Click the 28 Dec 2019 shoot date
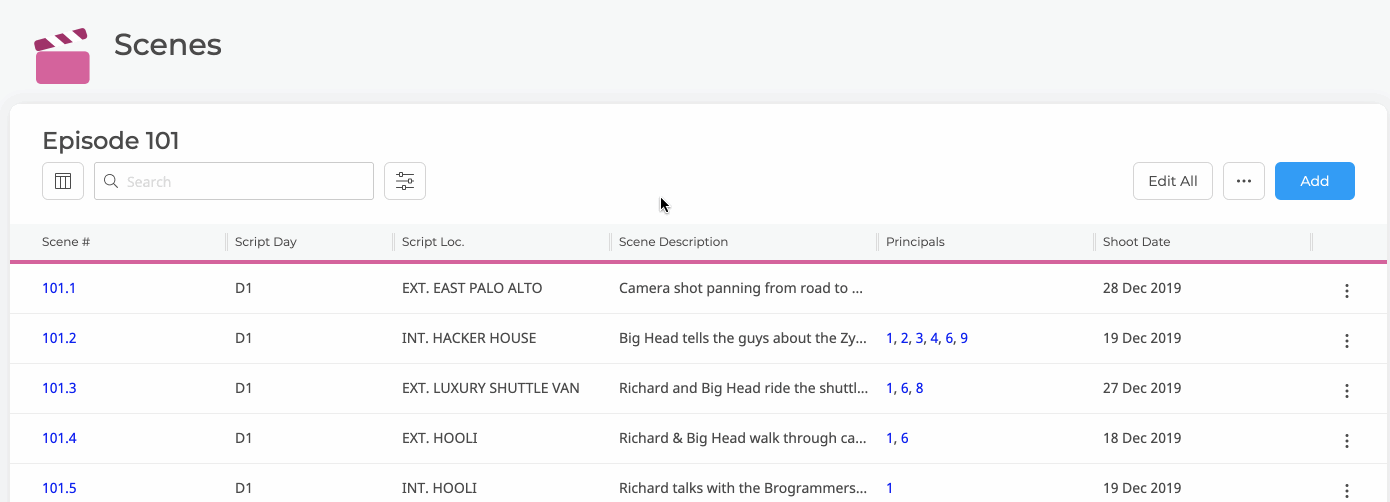Image resolution: width=1390 pixels, height=502 pixels. 1142,288
